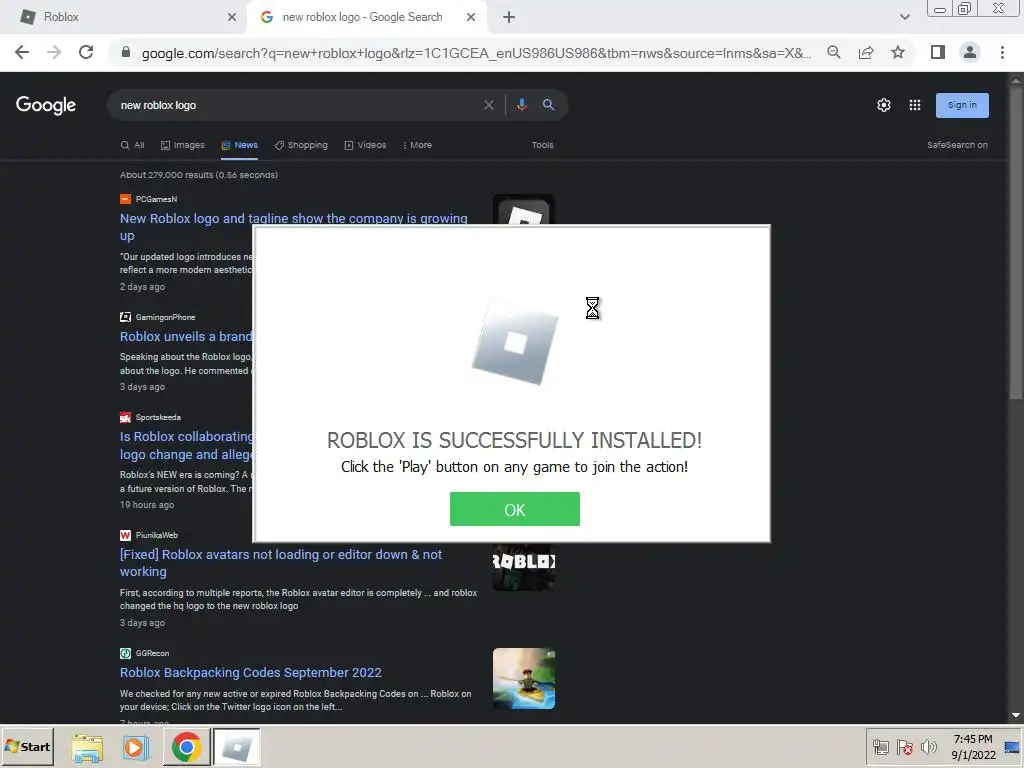
Task: Click the show desktop icon at taskbar end
Action: 1014,746
